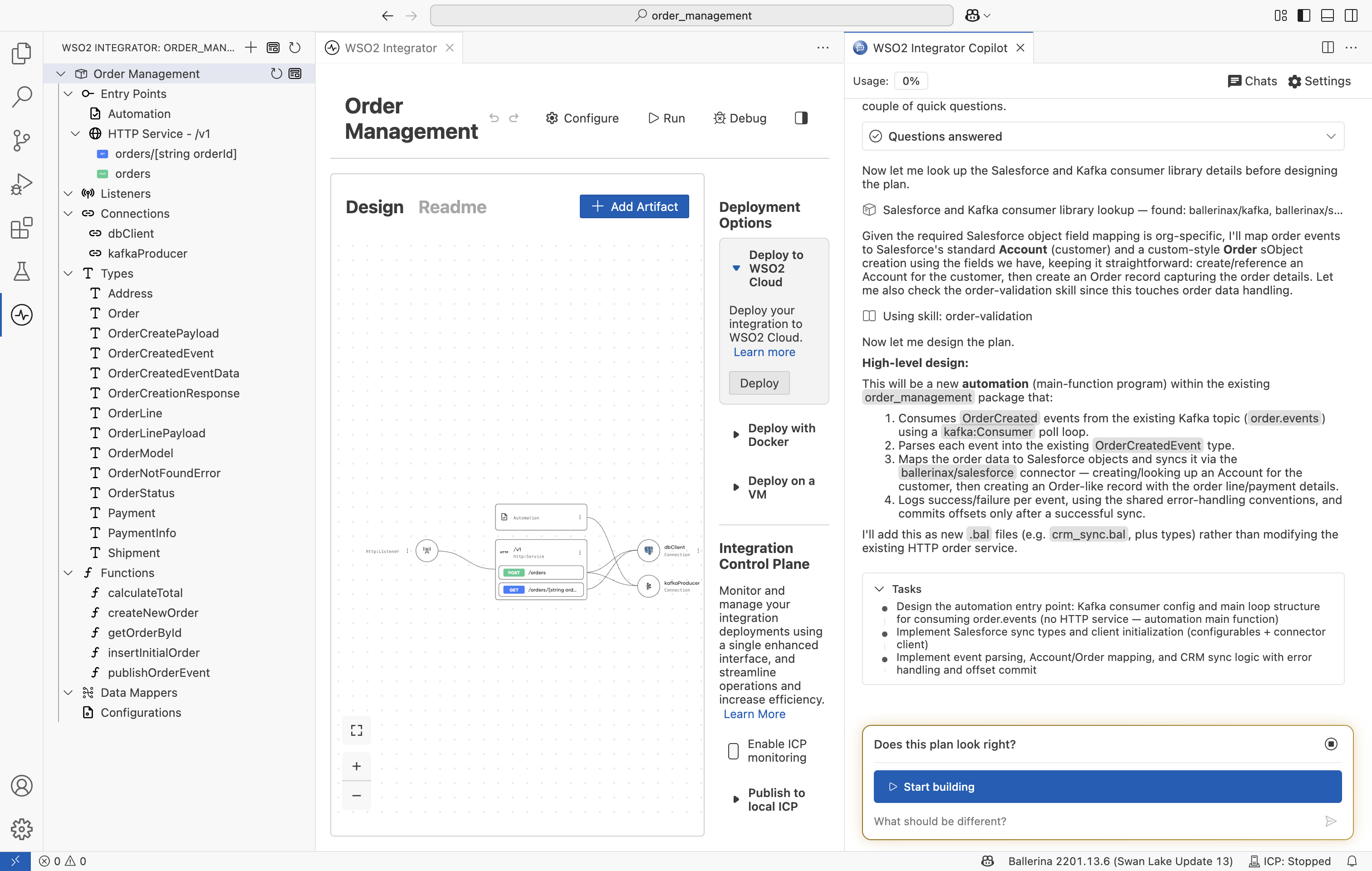Switch to the Readme tab
The image size is (1372, 871).
pos(452,207)
